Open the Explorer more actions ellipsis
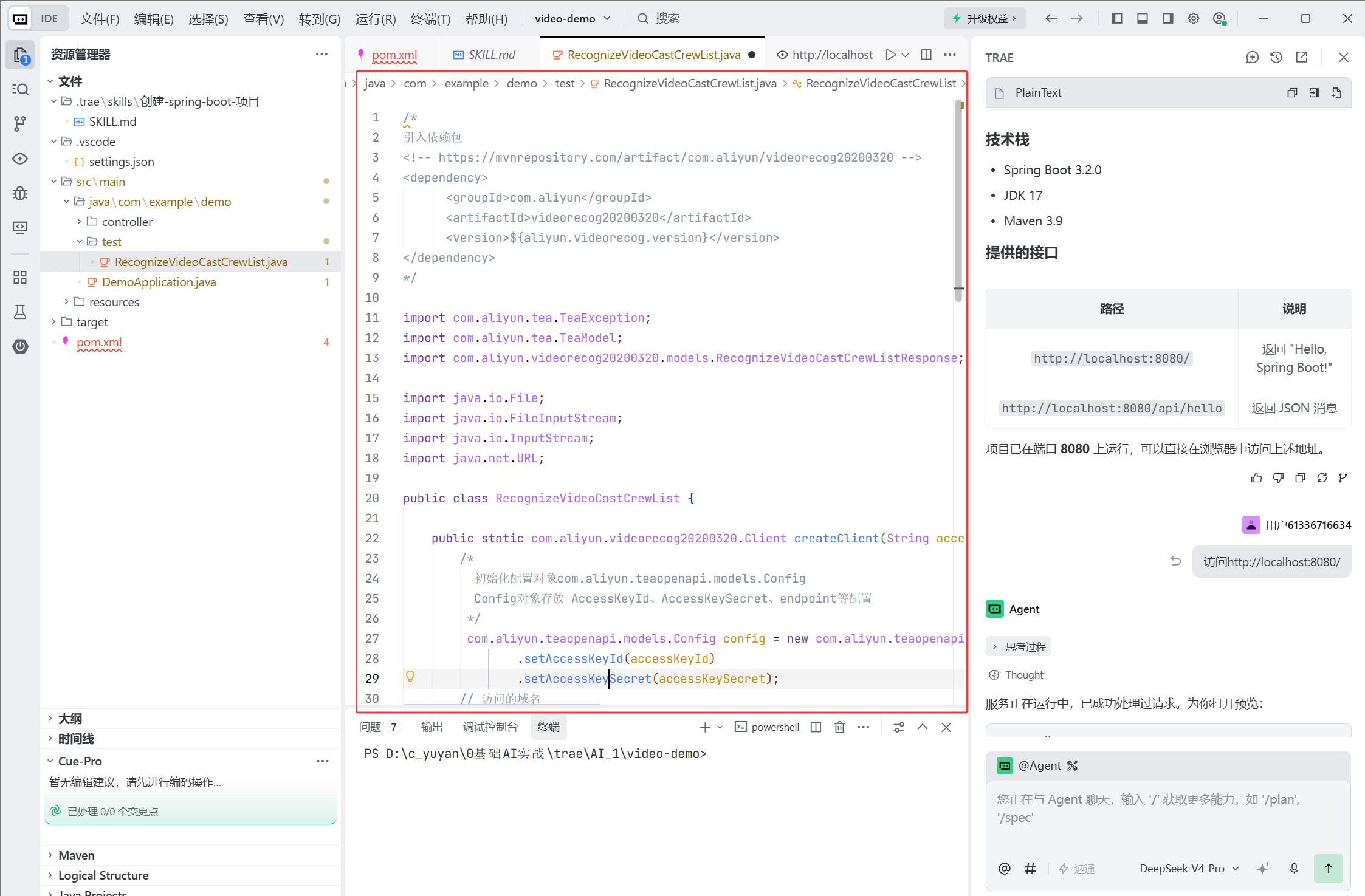The image size is (1365, 896). [x=321, y=54]
